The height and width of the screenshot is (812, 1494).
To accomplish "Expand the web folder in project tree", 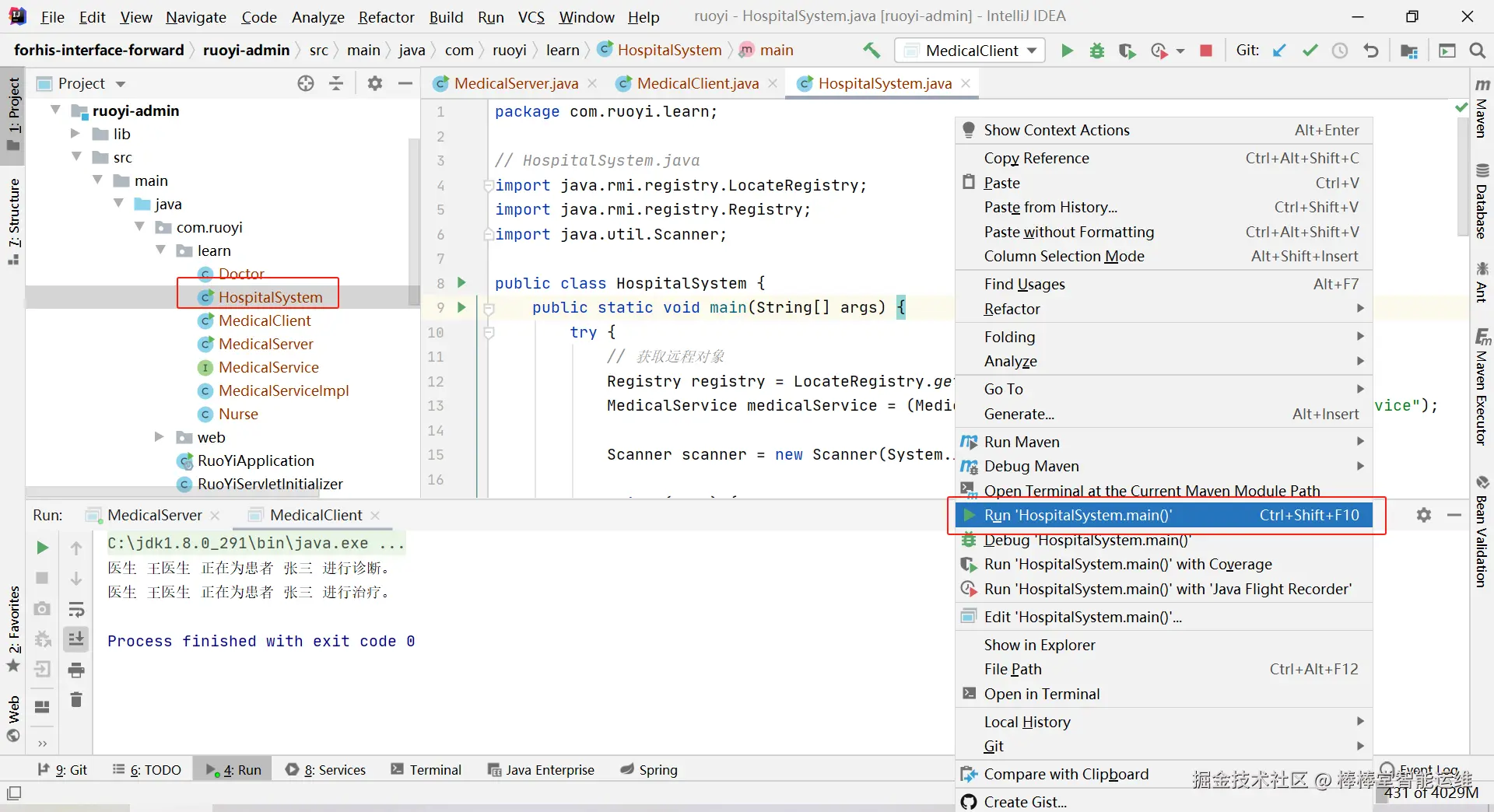I will [160, 437].
